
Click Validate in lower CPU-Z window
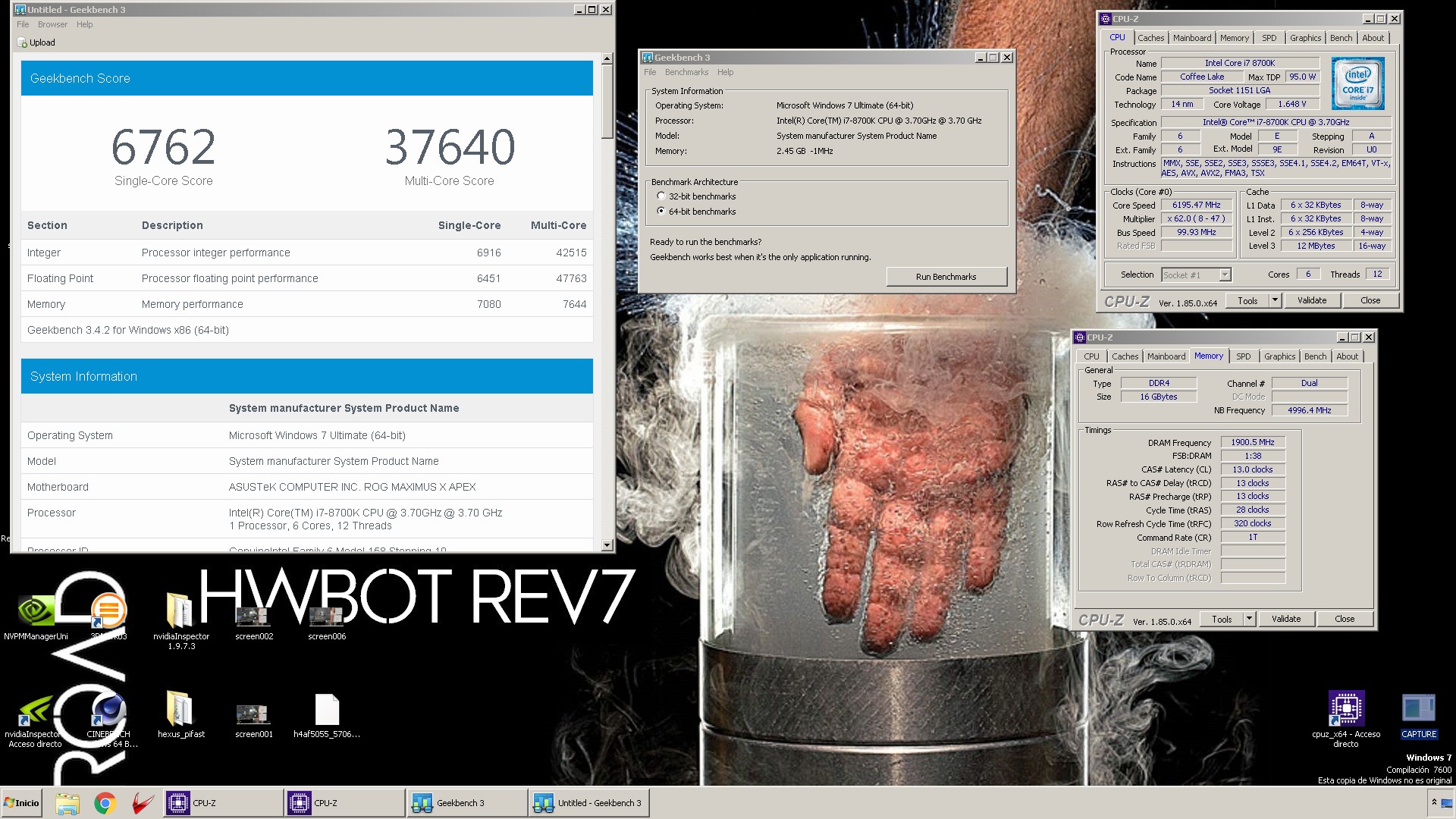(1286, 619)
